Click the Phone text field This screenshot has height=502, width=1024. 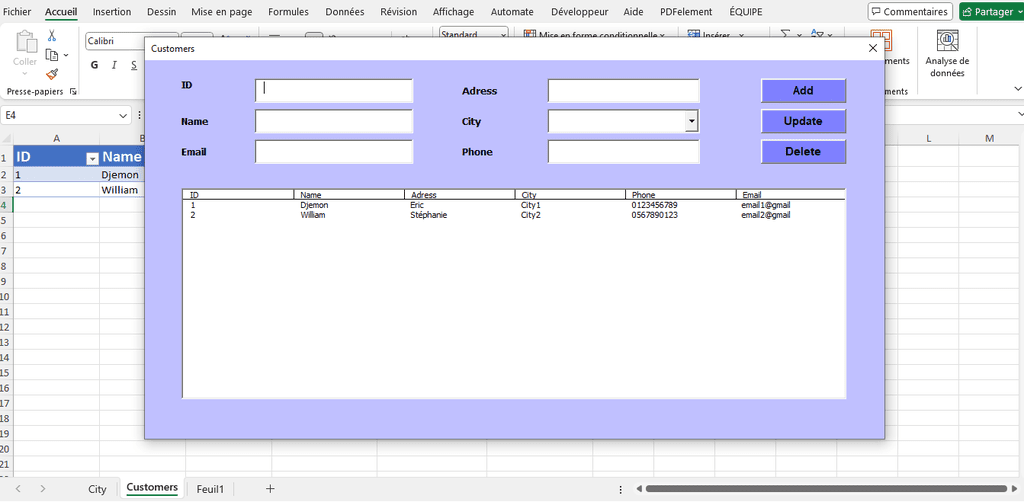pos(624,151)
